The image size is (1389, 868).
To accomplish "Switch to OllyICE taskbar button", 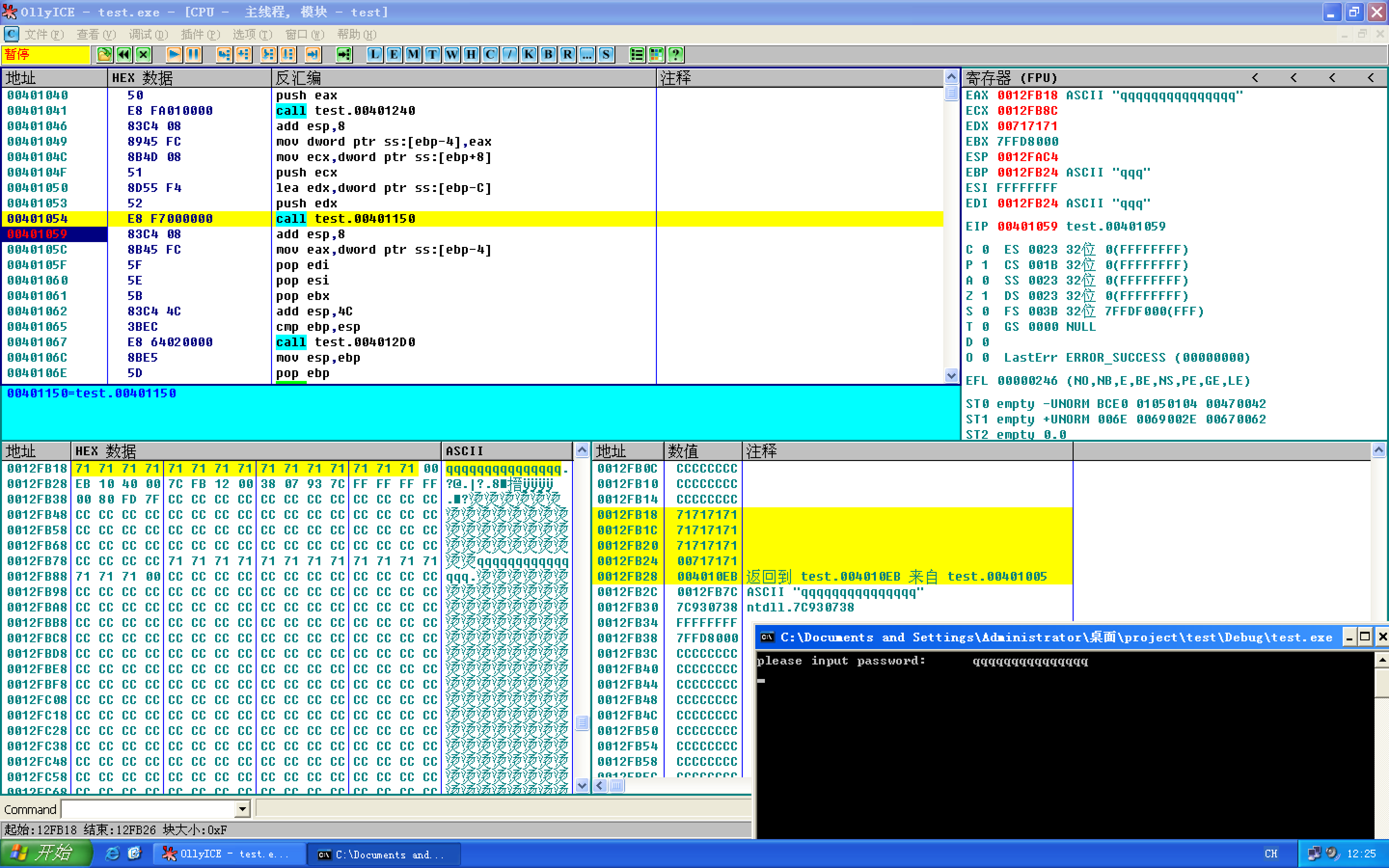I will click(229, 854).
